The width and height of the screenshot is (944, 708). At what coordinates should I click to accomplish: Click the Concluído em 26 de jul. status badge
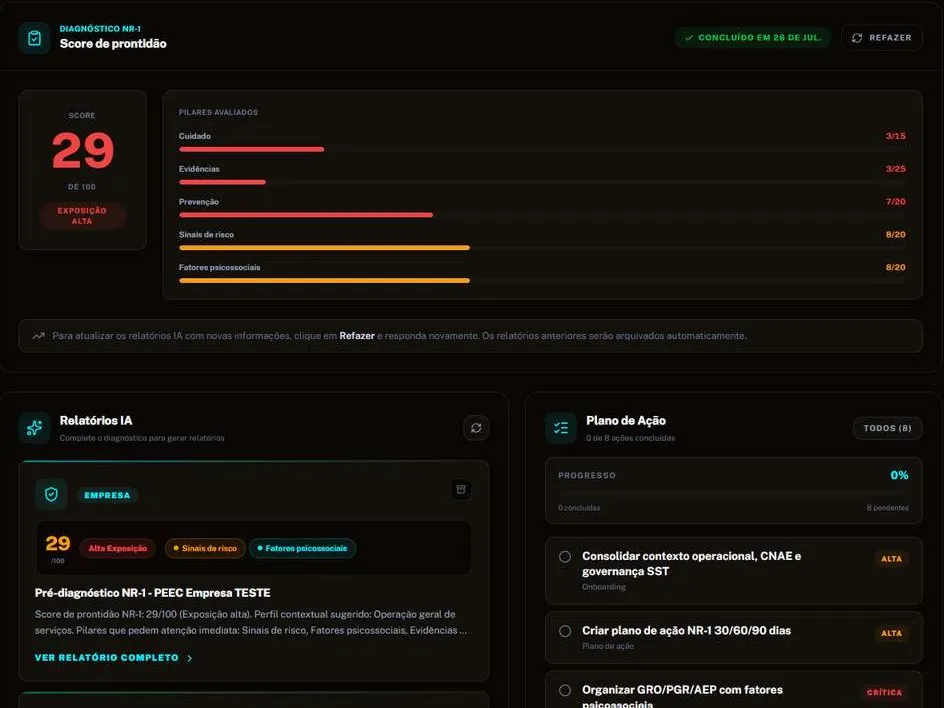[x=753, y=38]
